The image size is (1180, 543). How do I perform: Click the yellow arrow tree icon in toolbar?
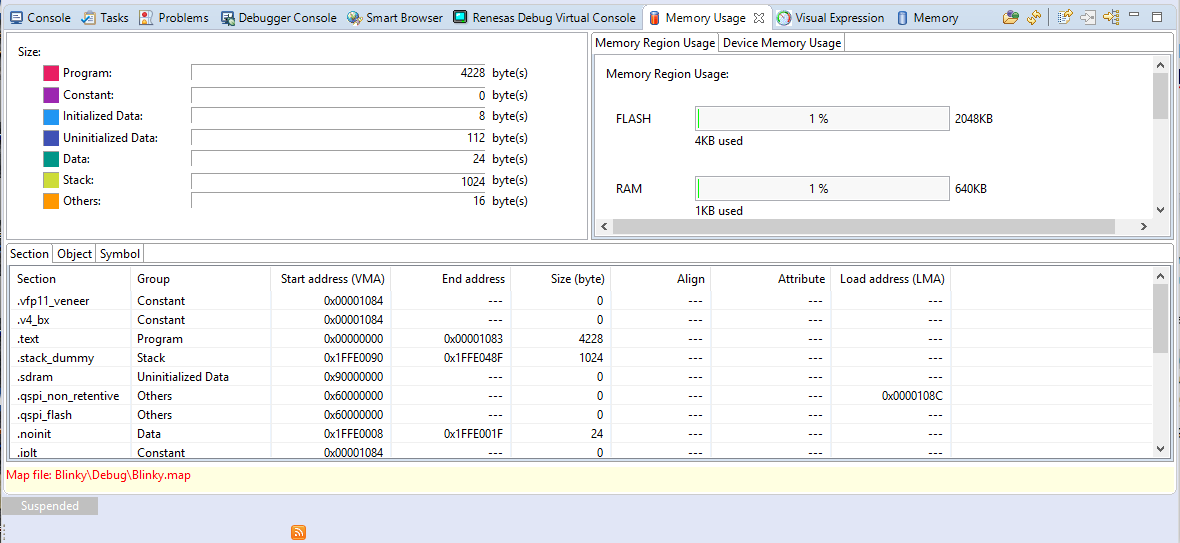coord(1111,17)
